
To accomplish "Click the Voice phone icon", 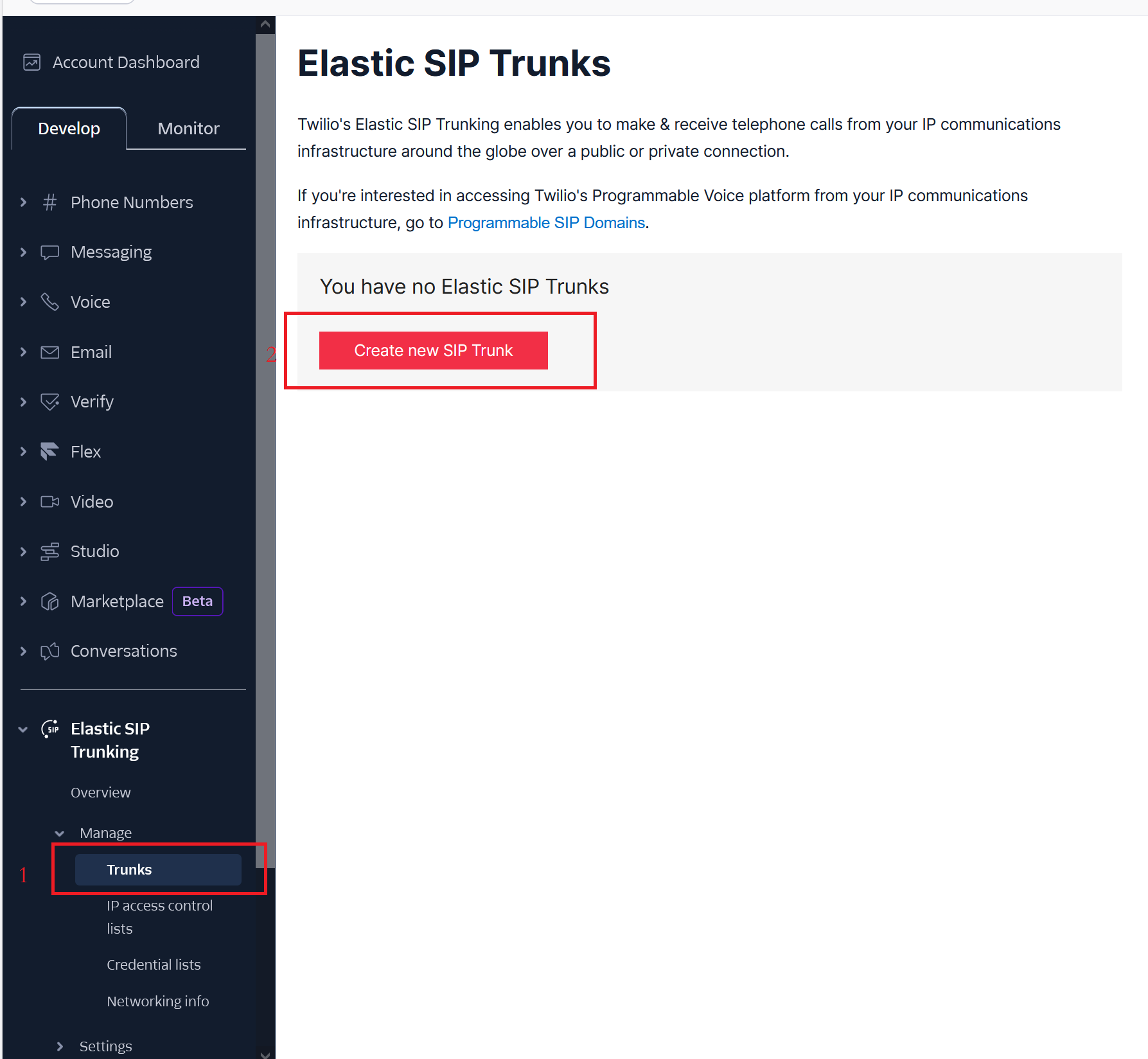I will (x=49, y=302).
